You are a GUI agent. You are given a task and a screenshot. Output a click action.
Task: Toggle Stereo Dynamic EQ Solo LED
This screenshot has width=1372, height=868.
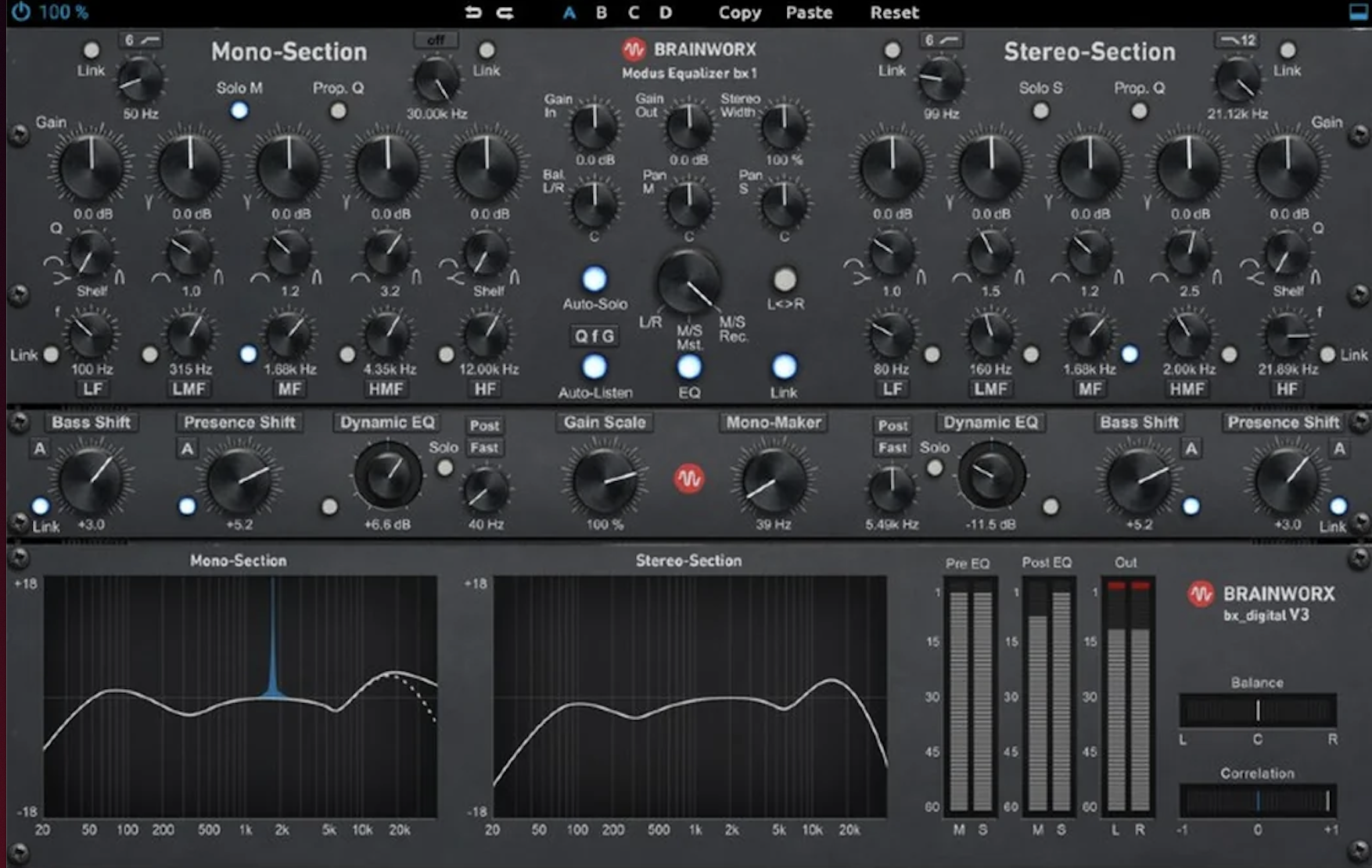pos(934,468)
